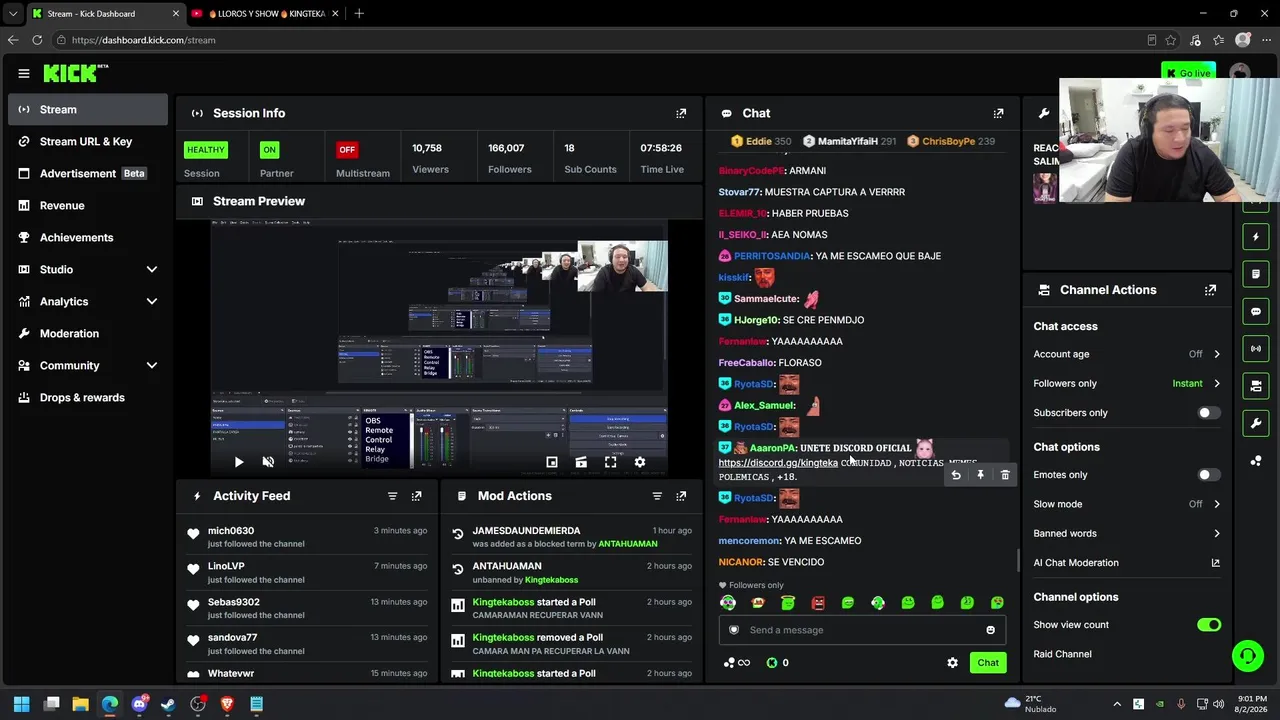Viewport: 1280px width, 720px height.
Task: Open Slow mode options
Action: pyautogui.click(x=1127, y=504)
